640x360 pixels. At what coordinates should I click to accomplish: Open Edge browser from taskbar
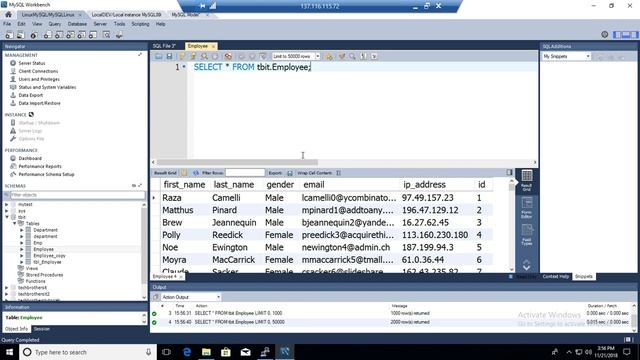(x=187, y=352)
